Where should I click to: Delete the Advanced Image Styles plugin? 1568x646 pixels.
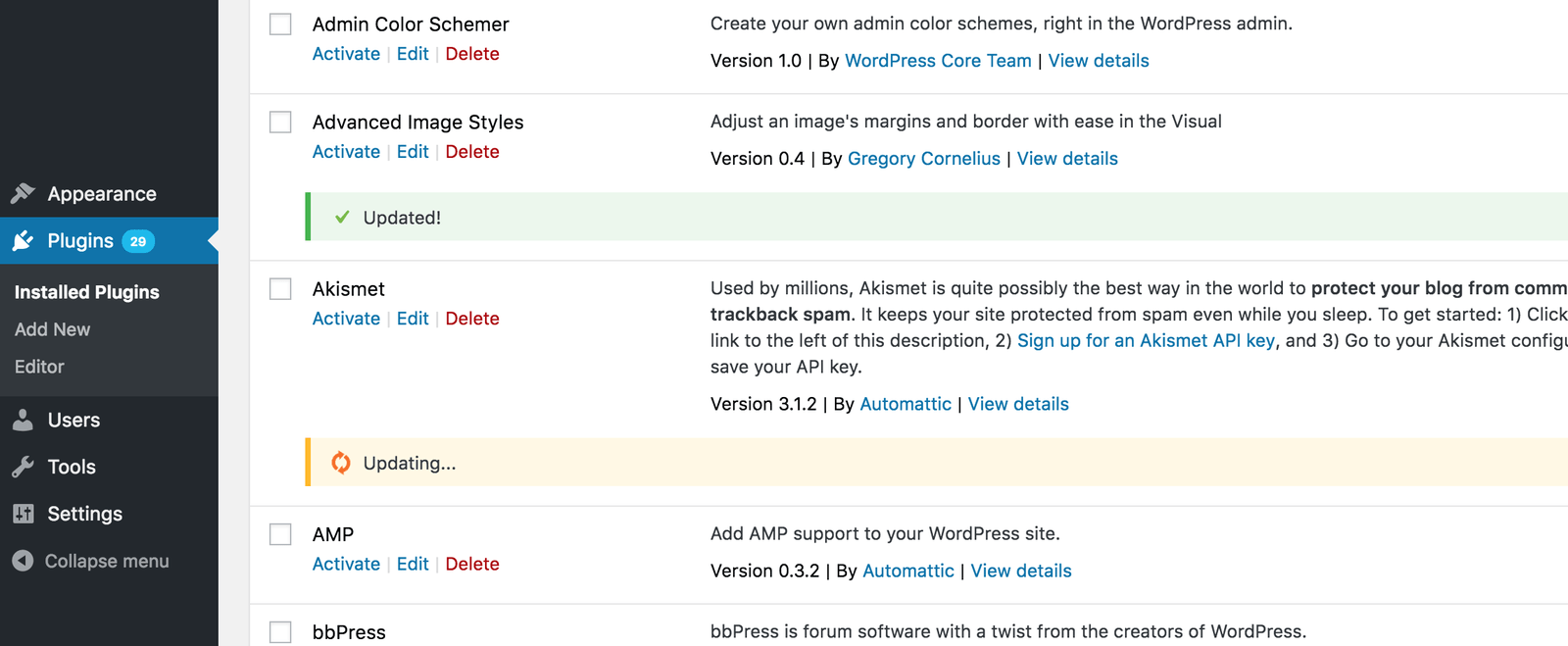tap(472, 152)
